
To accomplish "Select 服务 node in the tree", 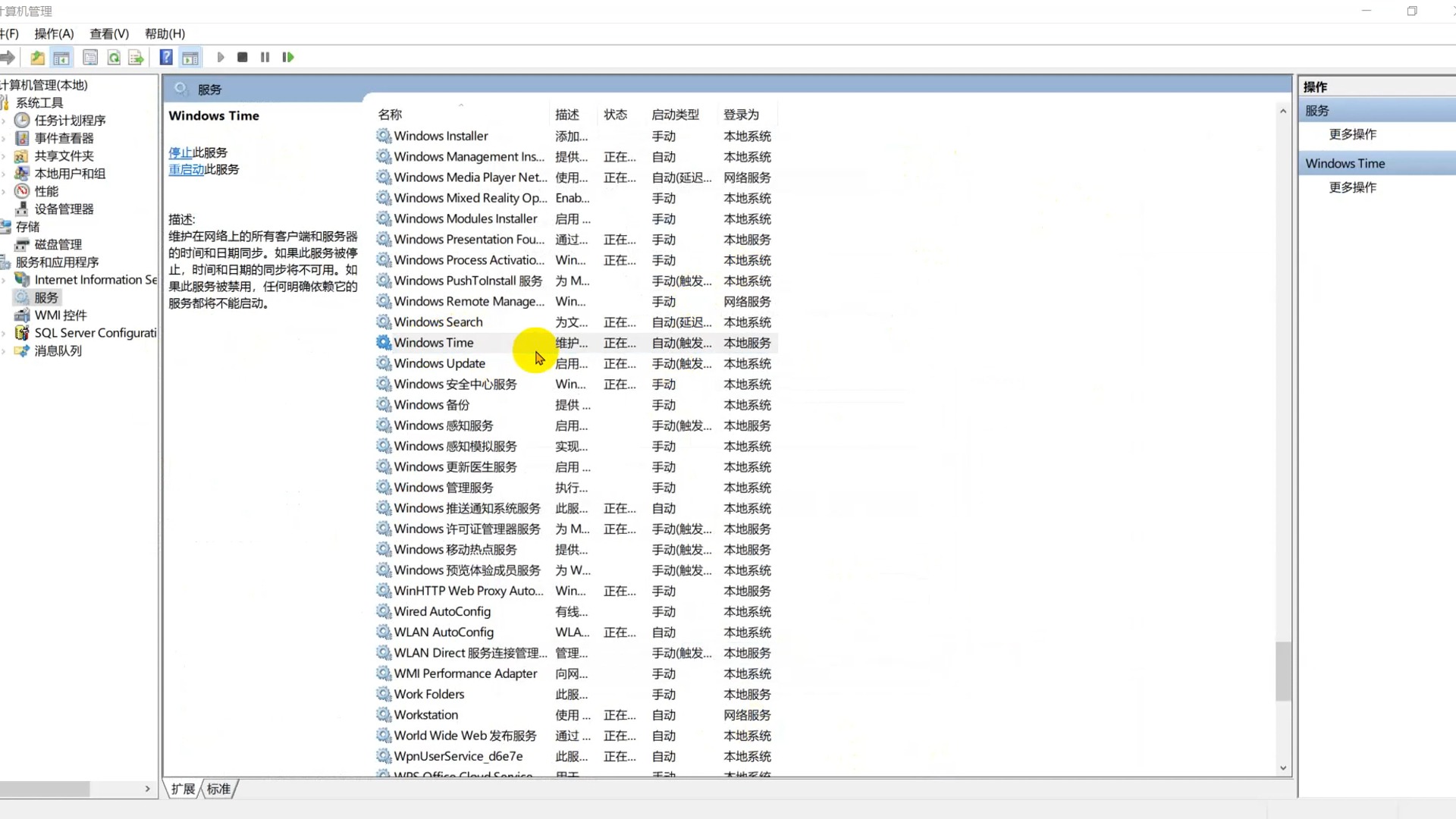I will pyautogui.click(x=46, y=297).
